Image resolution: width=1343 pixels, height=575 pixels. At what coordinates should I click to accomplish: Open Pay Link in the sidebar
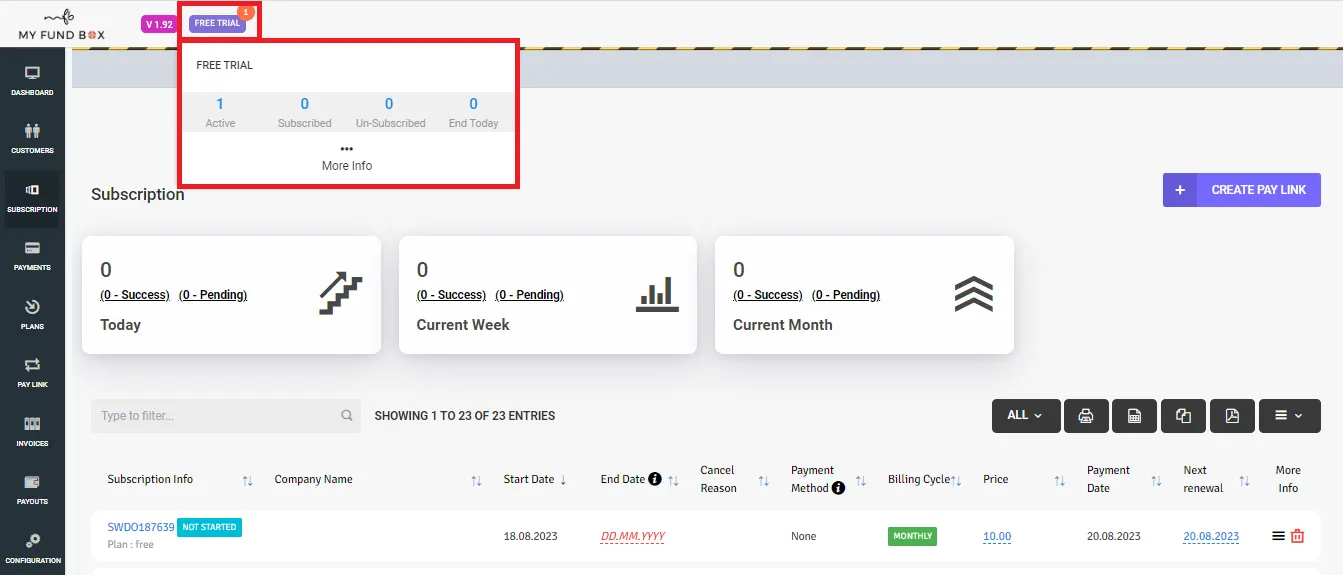point(32,373)
